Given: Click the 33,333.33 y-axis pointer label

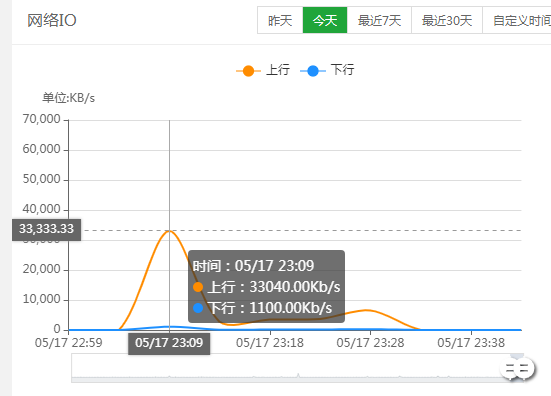Looking at the screenshot, I should click(x=46, y=229).
